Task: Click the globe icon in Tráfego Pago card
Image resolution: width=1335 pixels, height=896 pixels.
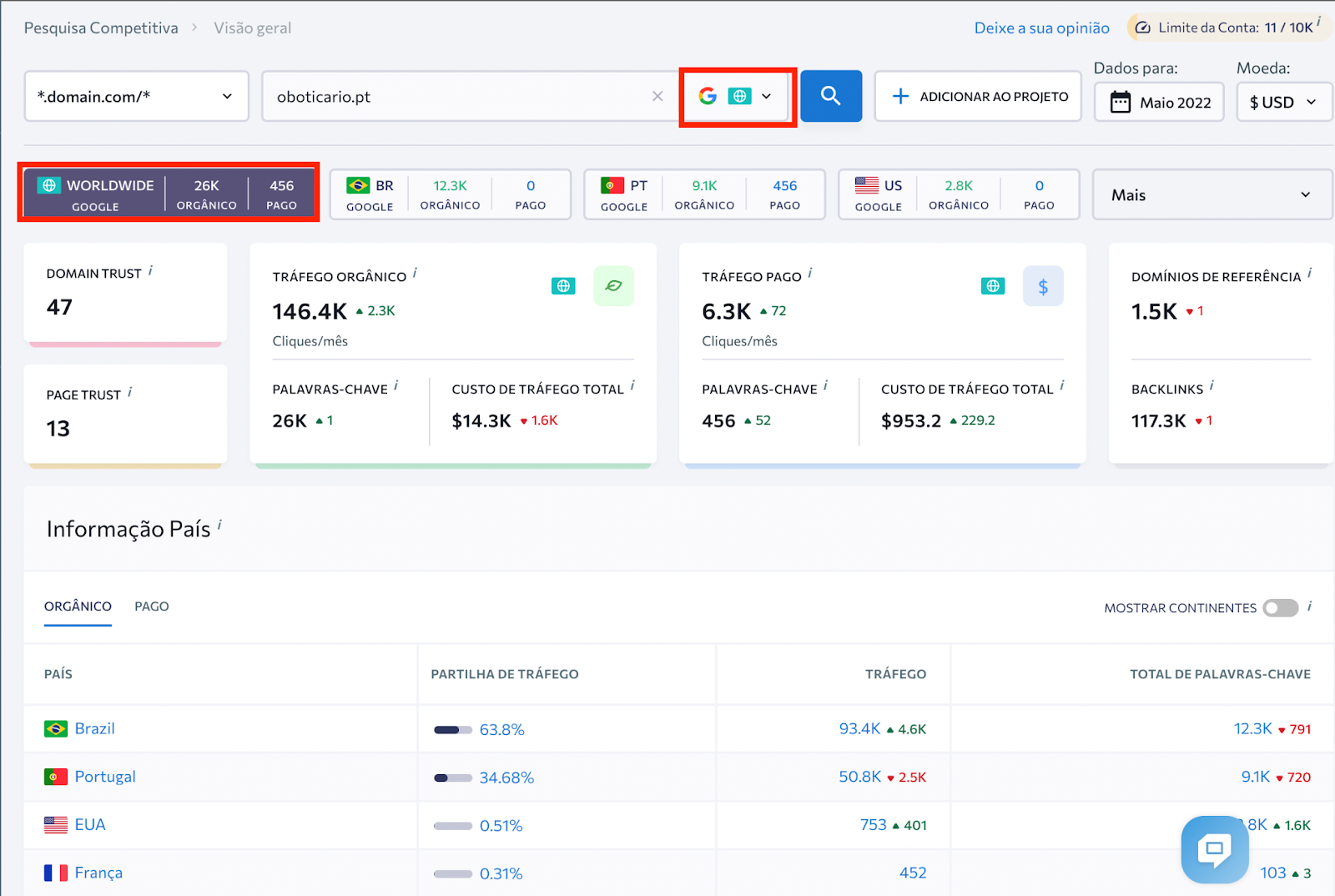Action: 993,286
